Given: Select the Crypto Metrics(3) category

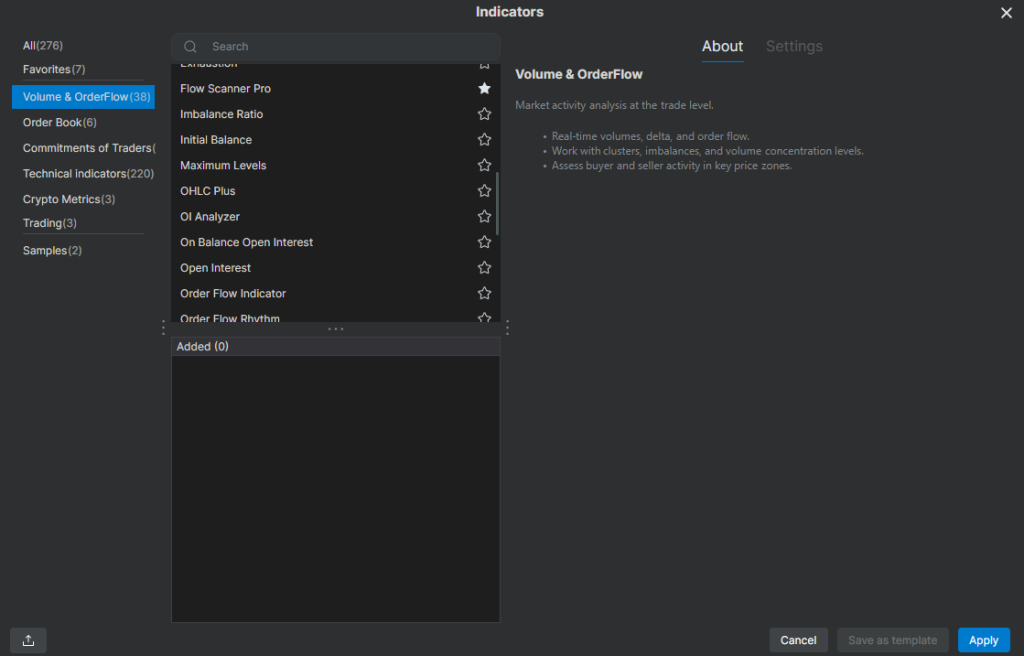Looking at the screenshot, I should coord(69,199).
